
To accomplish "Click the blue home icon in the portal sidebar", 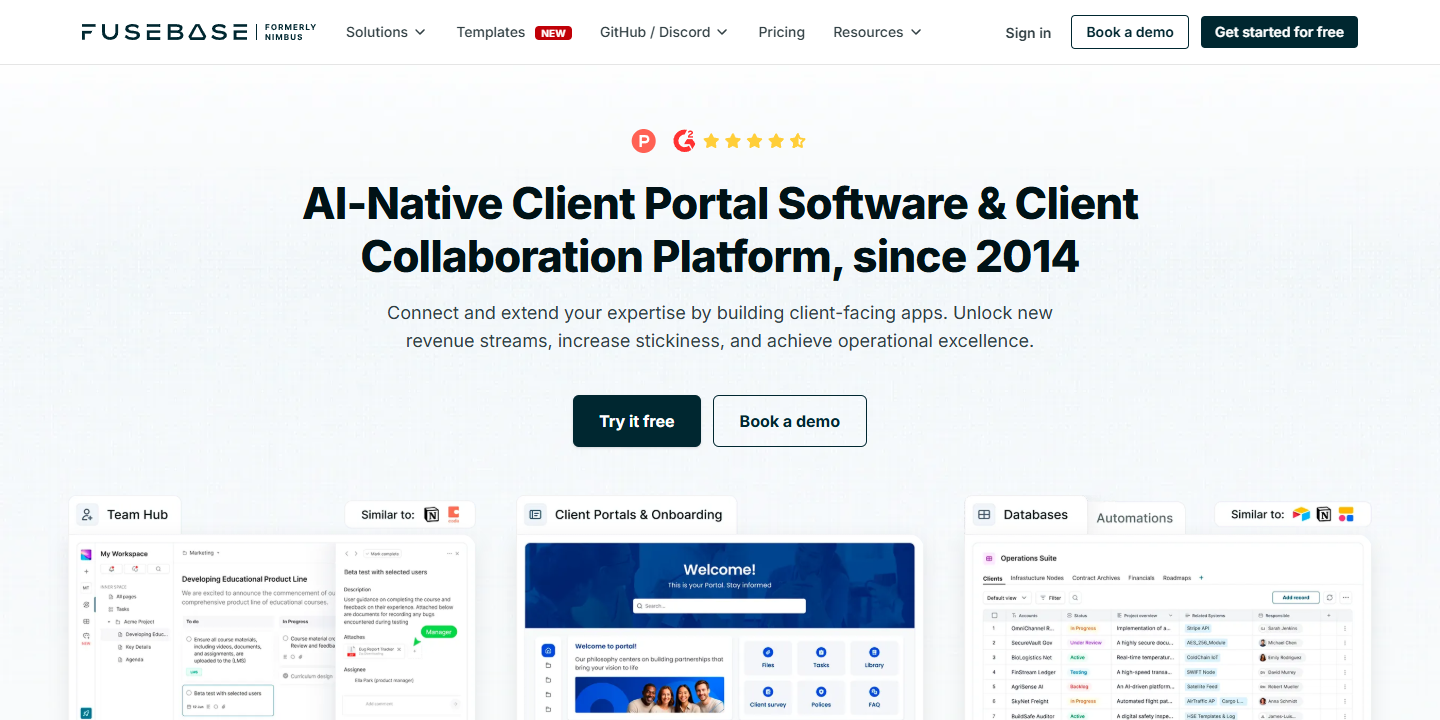I will click(548, 651).
